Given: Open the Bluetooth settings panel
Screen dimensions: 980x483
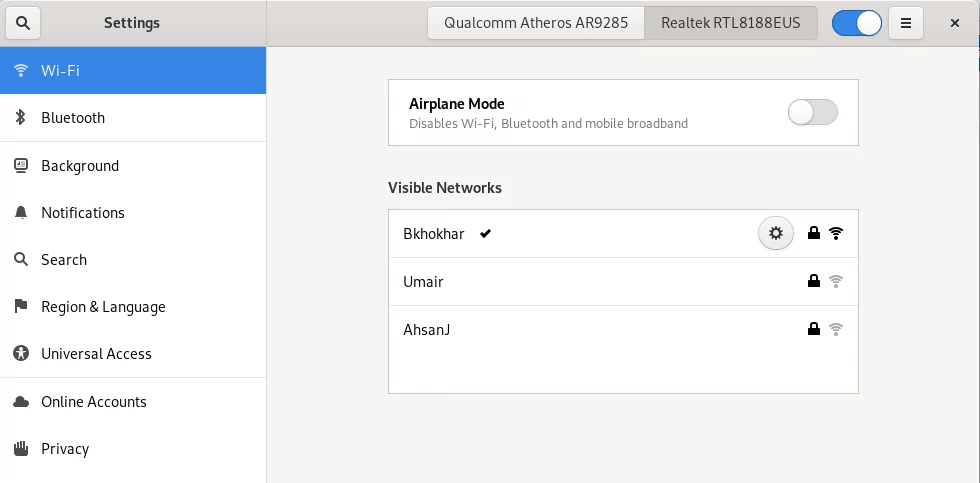Looking at the screenshot, I should (x=132, y=117).
